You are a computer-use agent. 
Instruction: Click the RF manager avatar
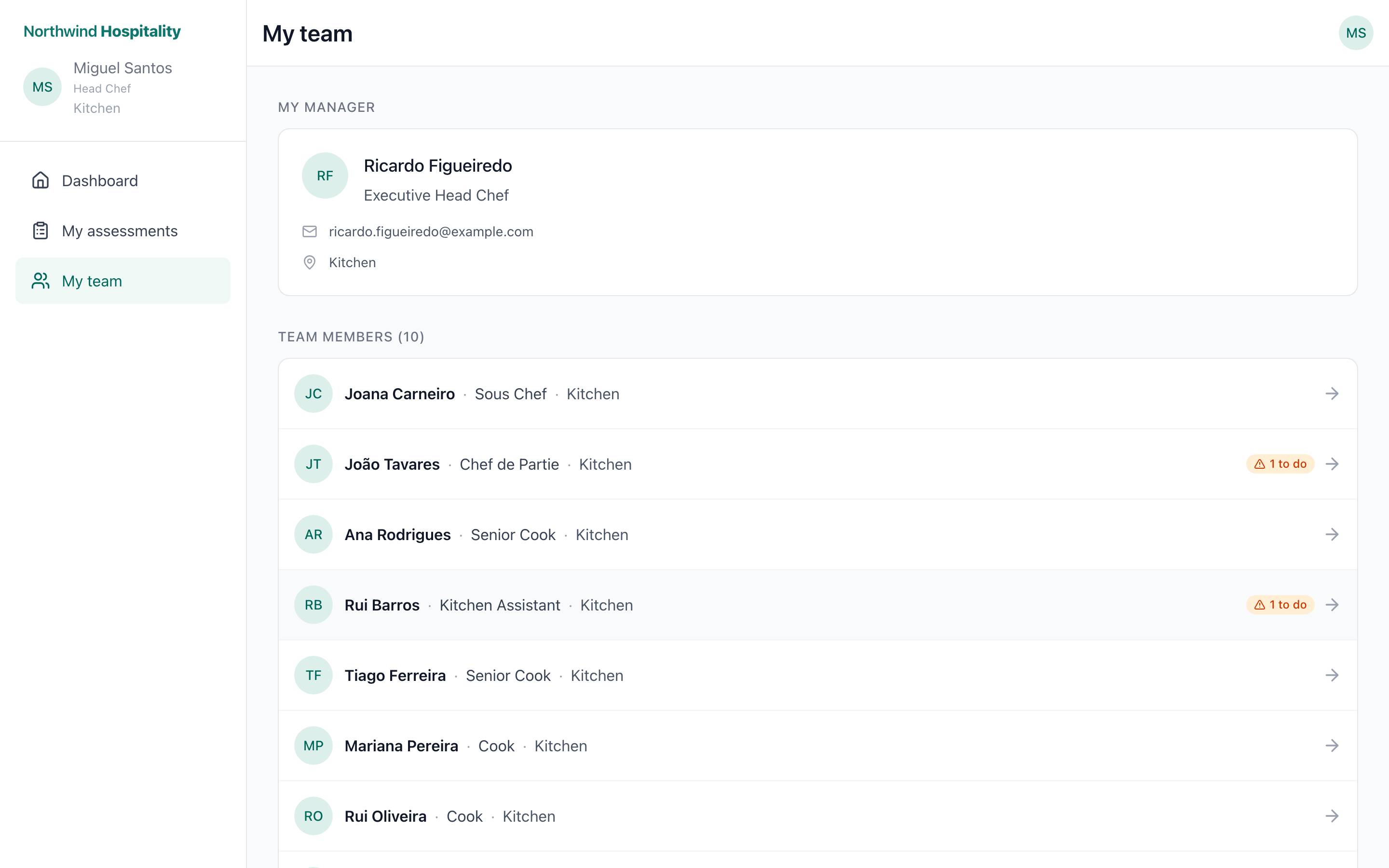coord(325,176)
